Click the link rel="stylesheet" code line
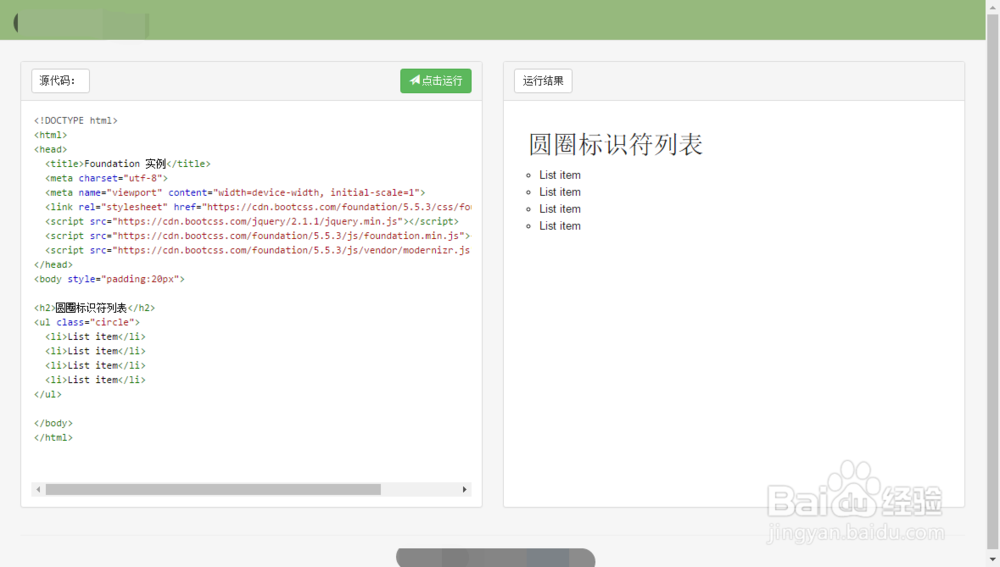The width and height of the screenshot is (1000, 567). [x=258, y=207]
